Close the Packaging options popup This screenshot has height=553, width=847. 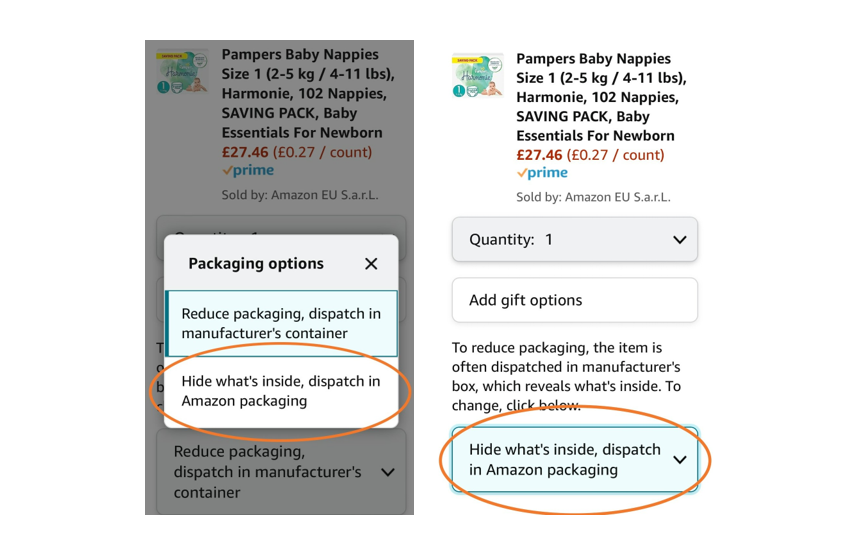371,264
